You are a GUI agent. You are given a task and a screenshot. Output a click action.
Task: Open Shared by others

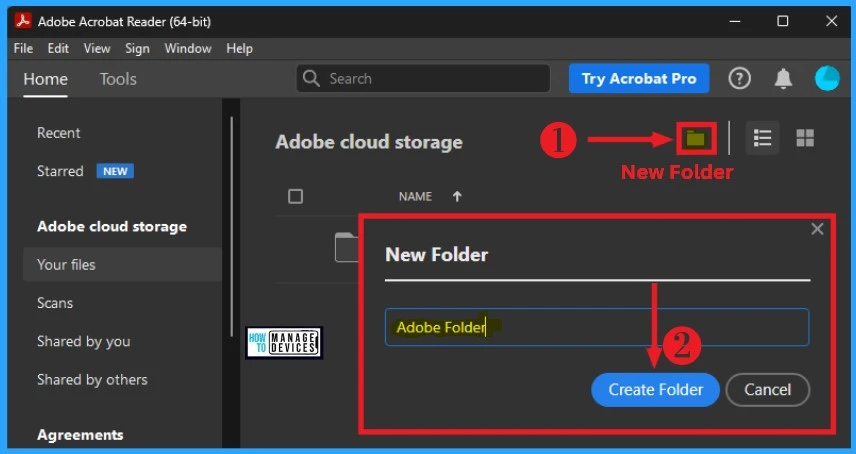[x=92, y=380]
